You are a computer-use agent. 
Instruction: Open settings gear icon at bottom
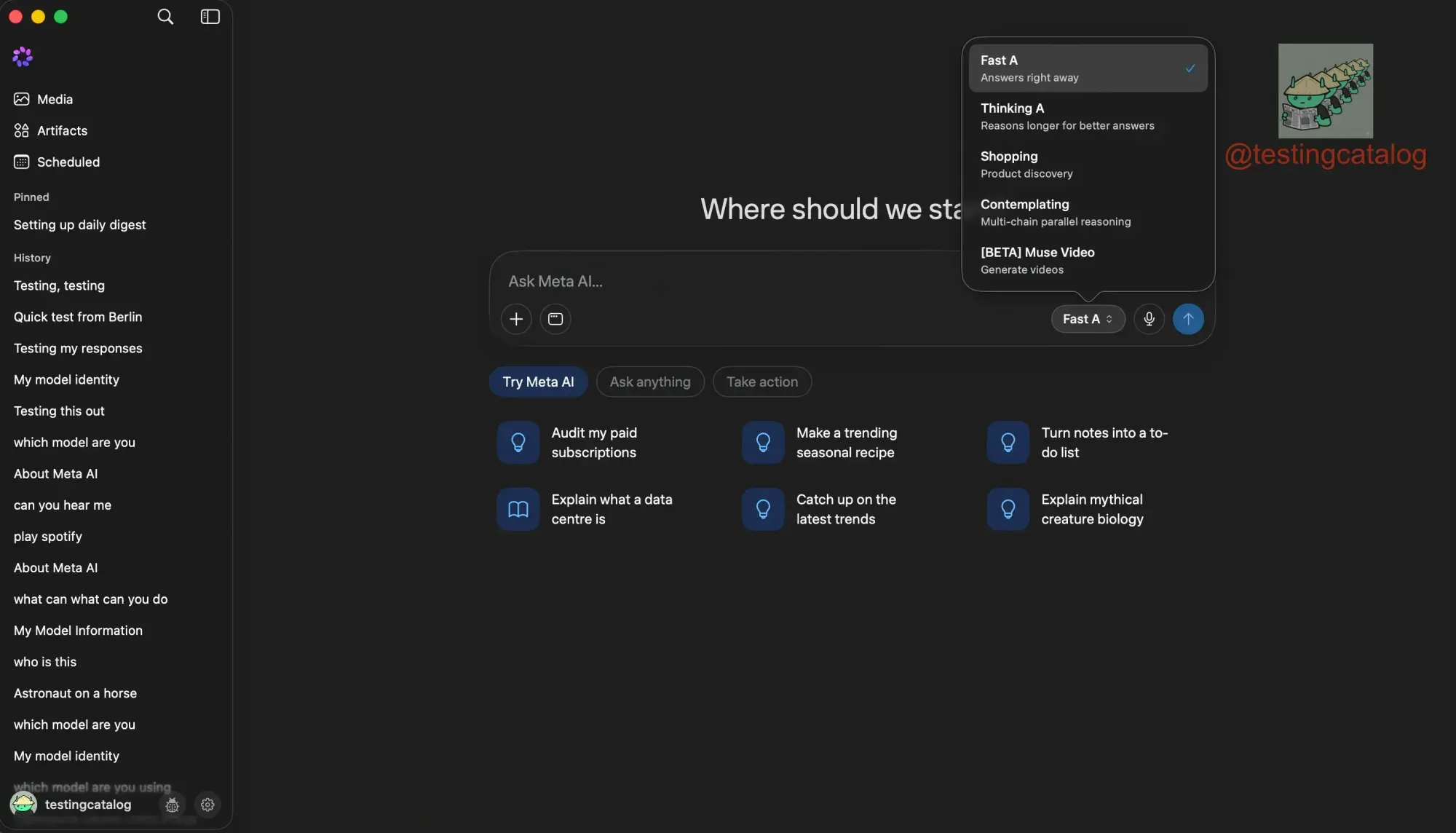tap(207, 805)
